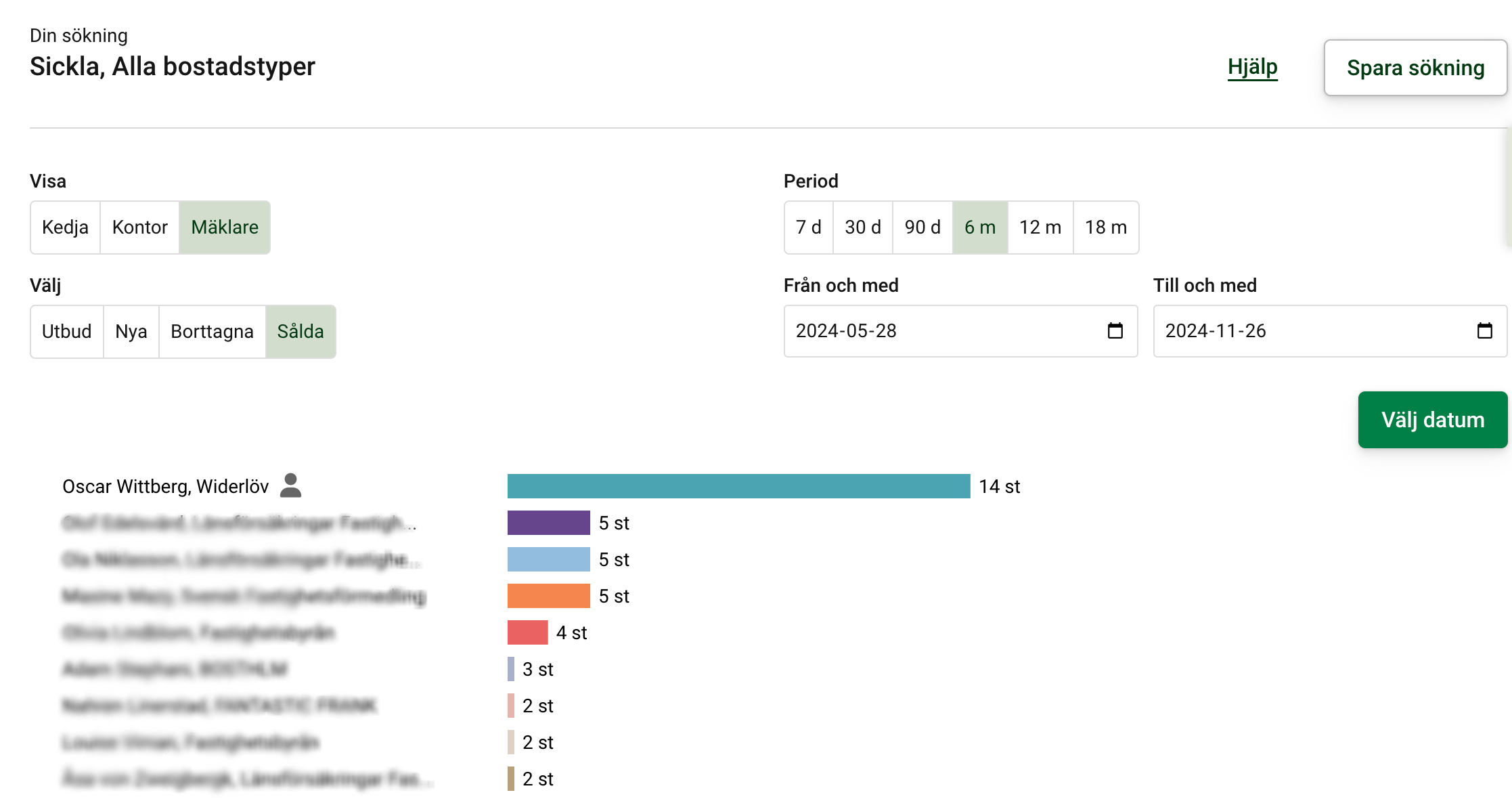Select the Sålda filter
1512x799 pixels.
coord(301,332)
